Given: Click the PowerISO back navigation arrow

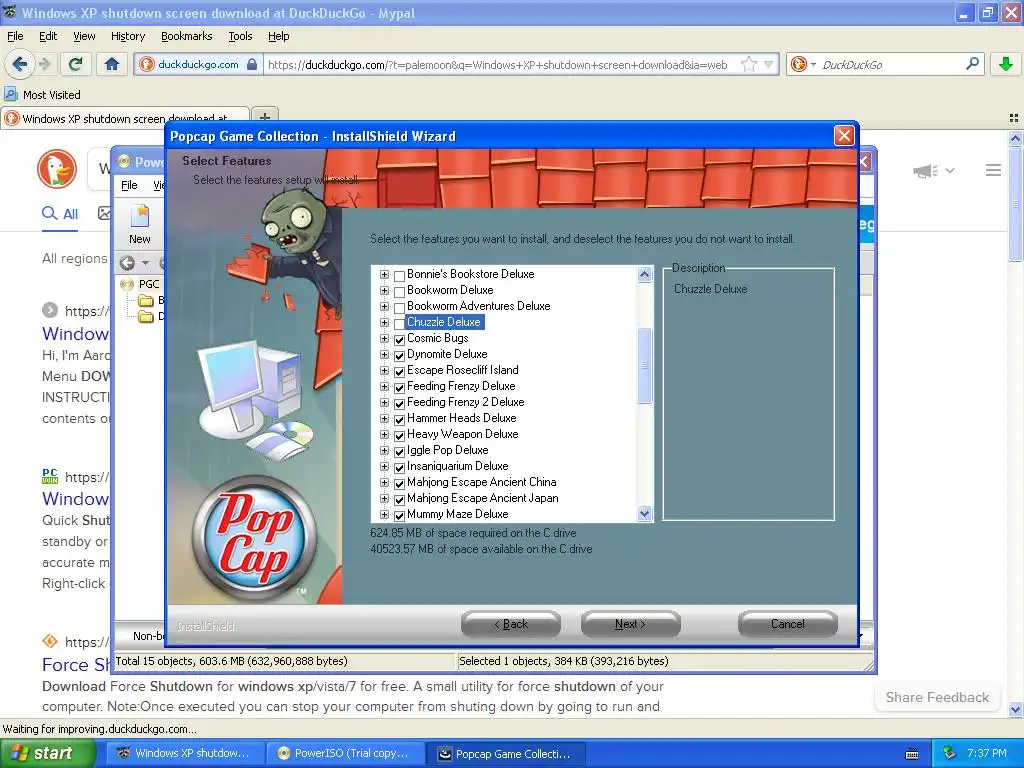Looking at the screenshot, I should (127, 263).
